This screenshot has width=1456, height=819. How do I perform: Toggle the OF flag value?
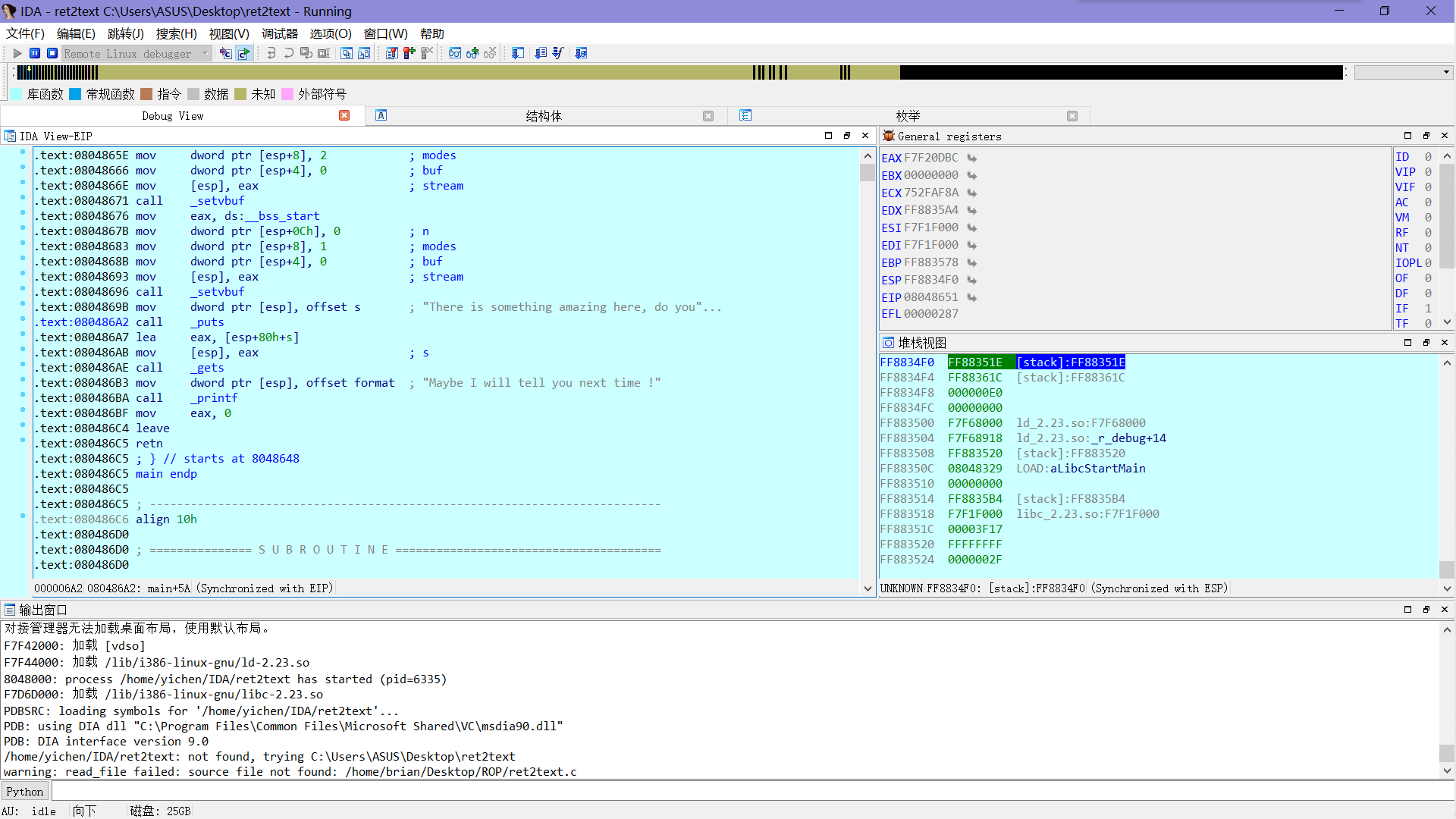pos(1428,278)
